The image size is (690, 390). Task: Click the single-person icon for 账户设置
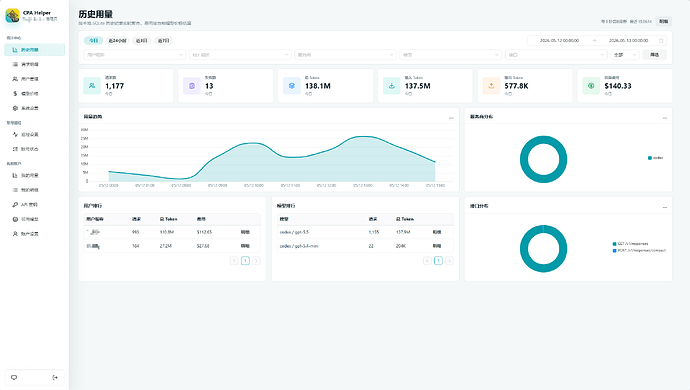click(x=15, y=234)
